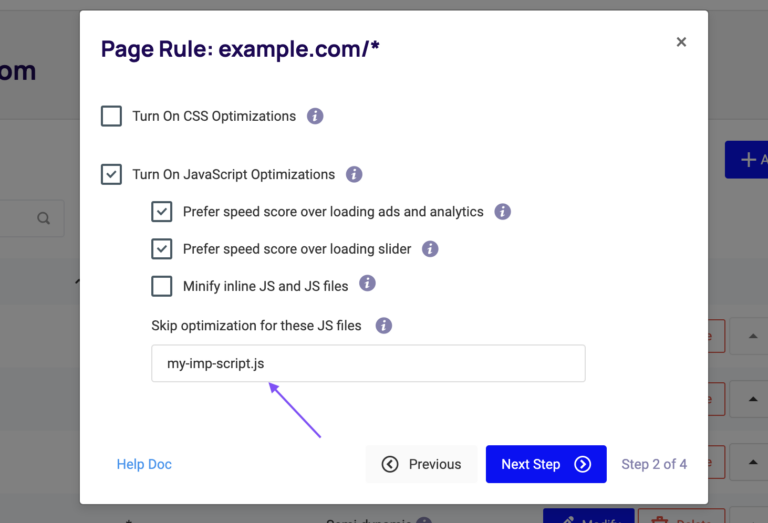Click the blue plus add button
Screen dimensions: 768x523
tap(748, 160)
